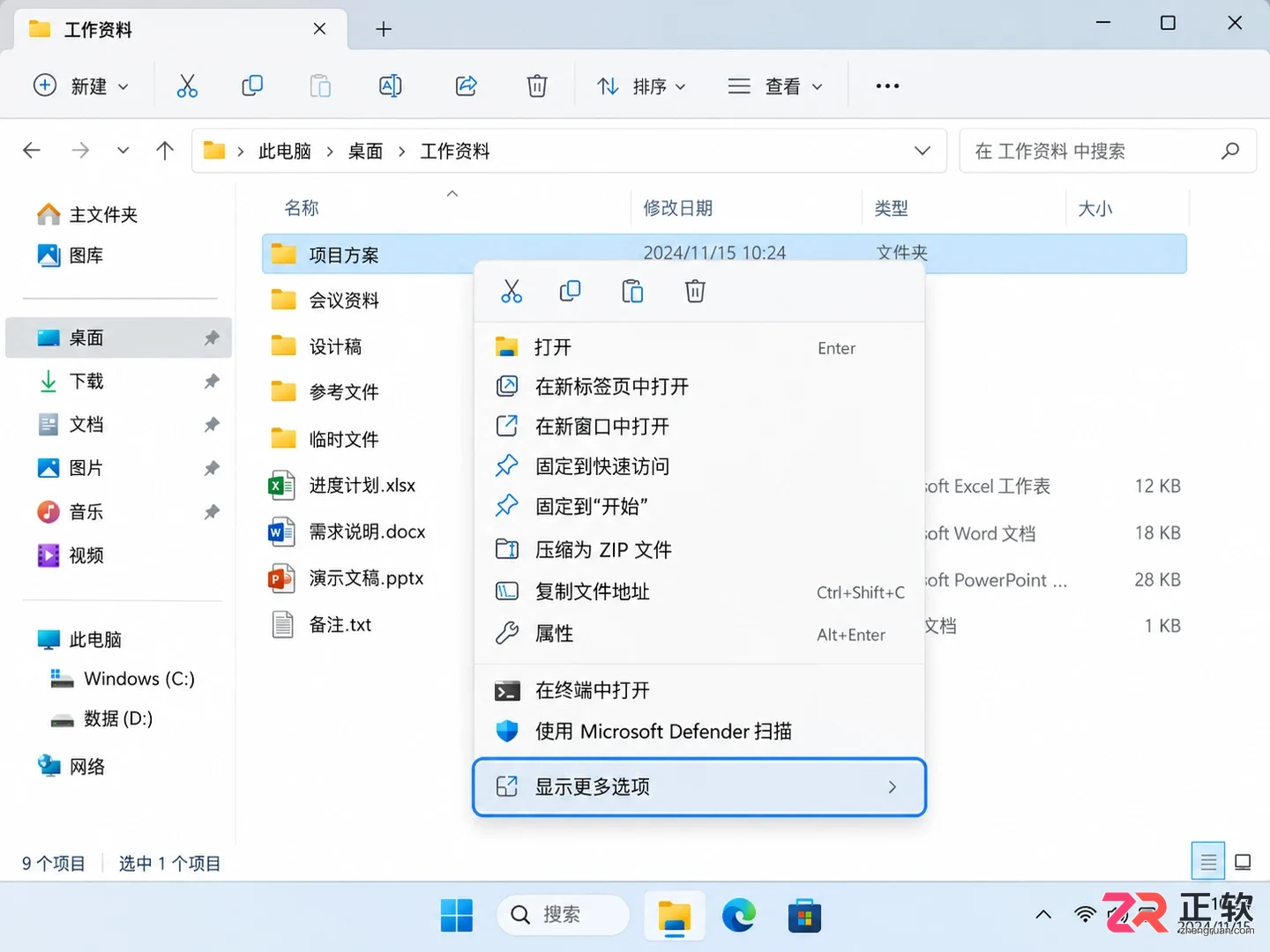Expand the address bar history dropdown
Screen dimensions: 1270x952
[x=923, y=151]
